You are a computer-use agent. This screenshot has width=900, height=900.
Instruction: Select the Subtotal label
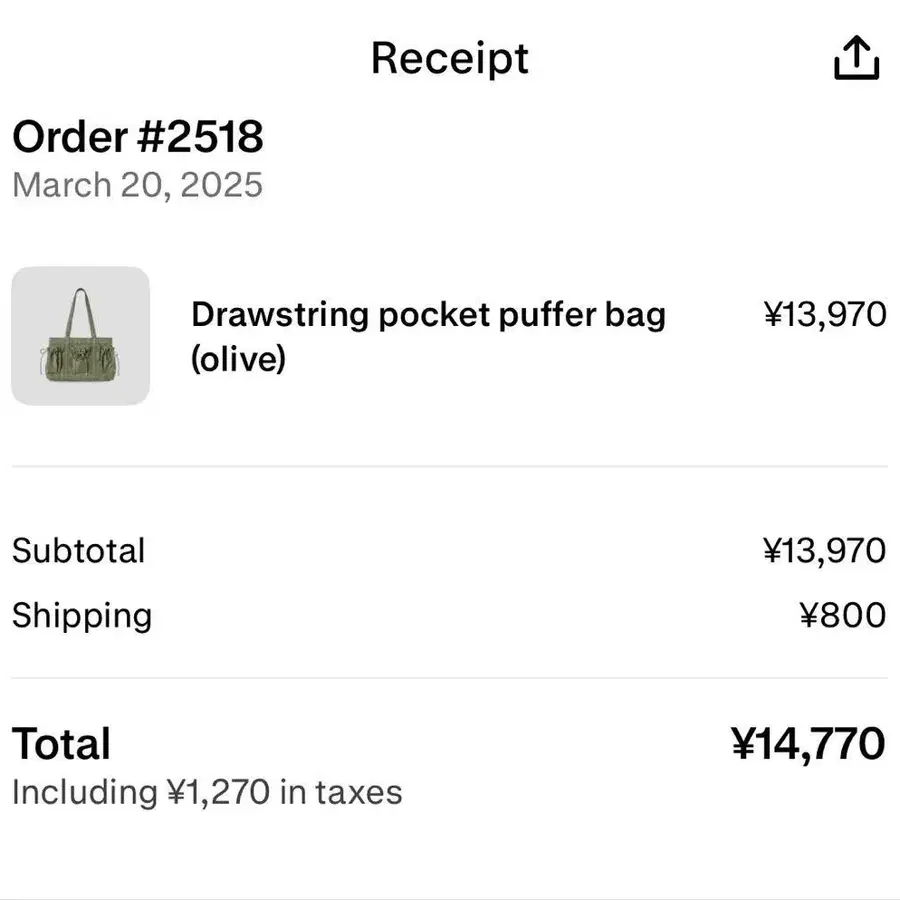coord(78,551)
